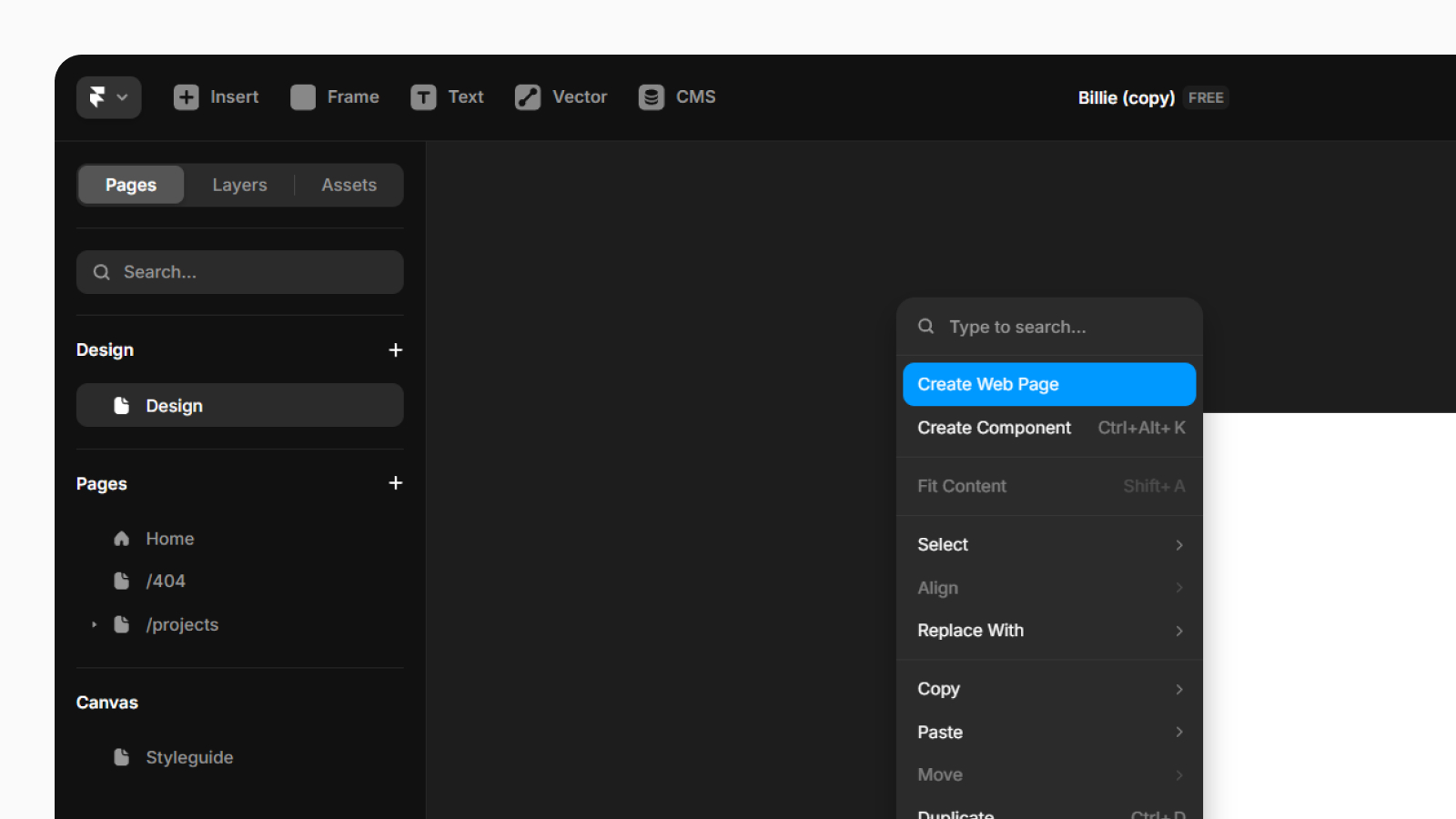The image size is (1456, 819).
Task: Choose Create Web Page in context menu
Action: click(x=1048, y=384)
